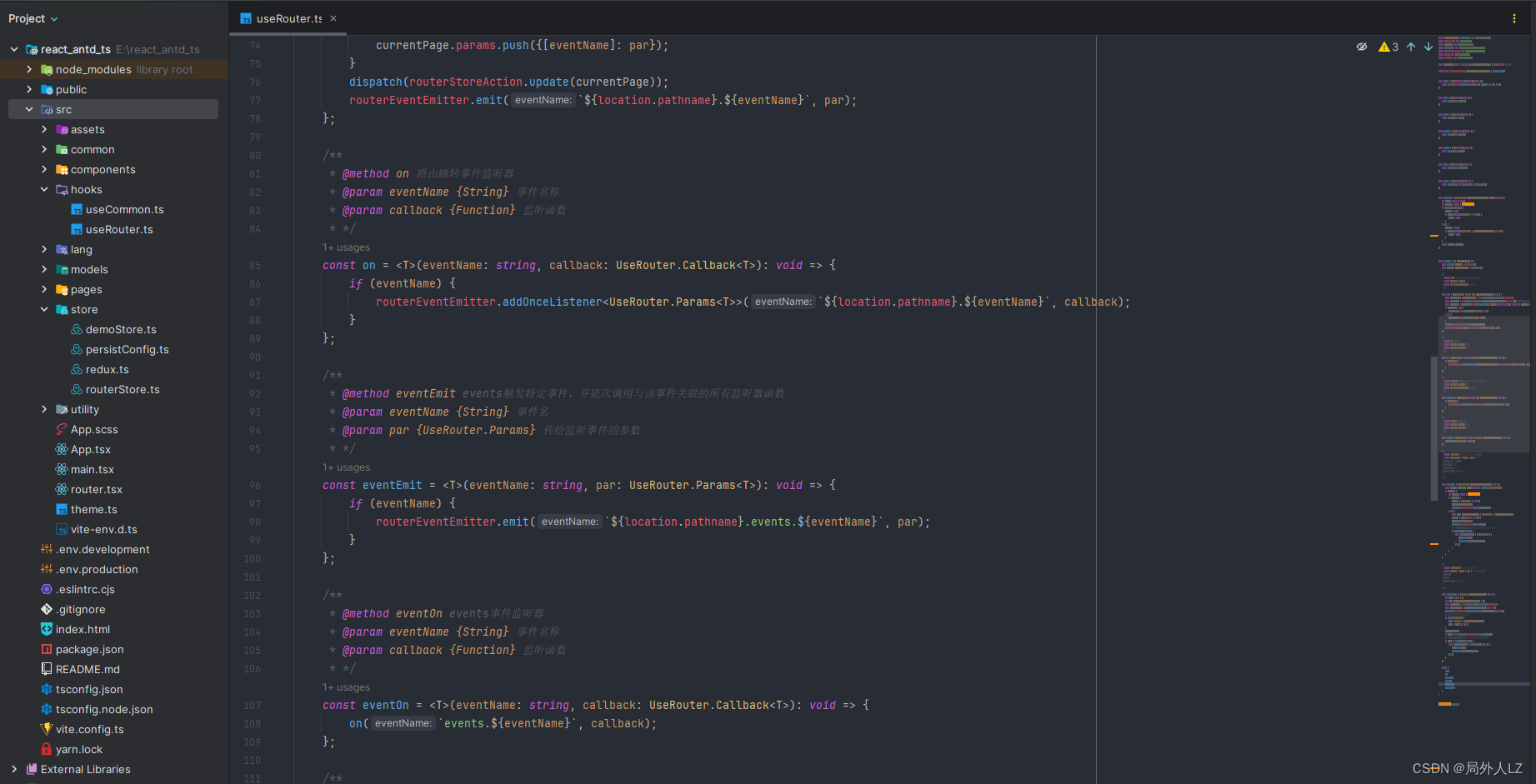The height and width of the screenshot is (784, 1536).
Task: Click the theme.ts TypeScript file icon
Action: point(62,509)
